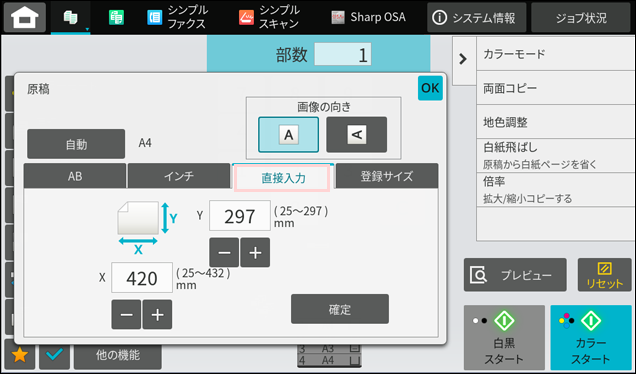636x374 pixels.
Task: Open the copy mode icon
Action: (71, 17)
